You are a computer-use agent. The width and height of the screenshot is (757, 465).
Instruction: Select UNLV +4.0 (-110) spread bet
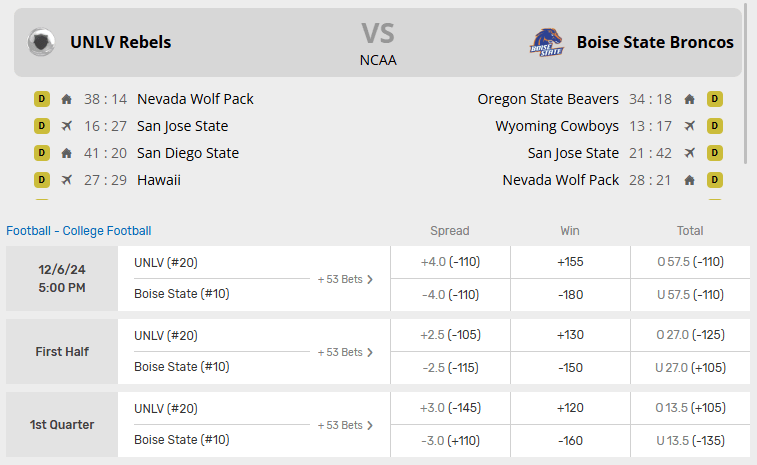450,262
